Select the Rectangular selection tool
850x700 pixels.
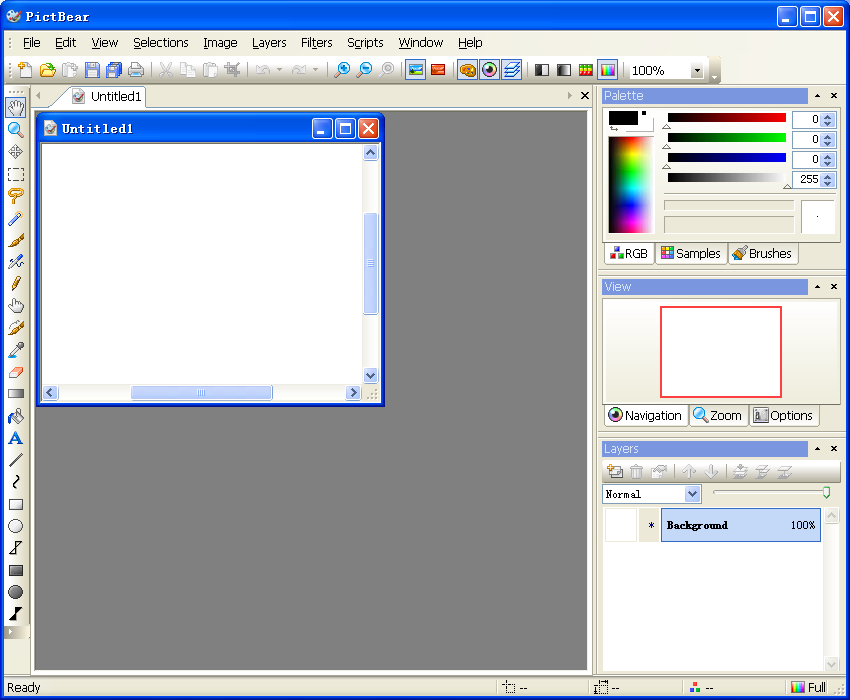(x=16, y=174)
